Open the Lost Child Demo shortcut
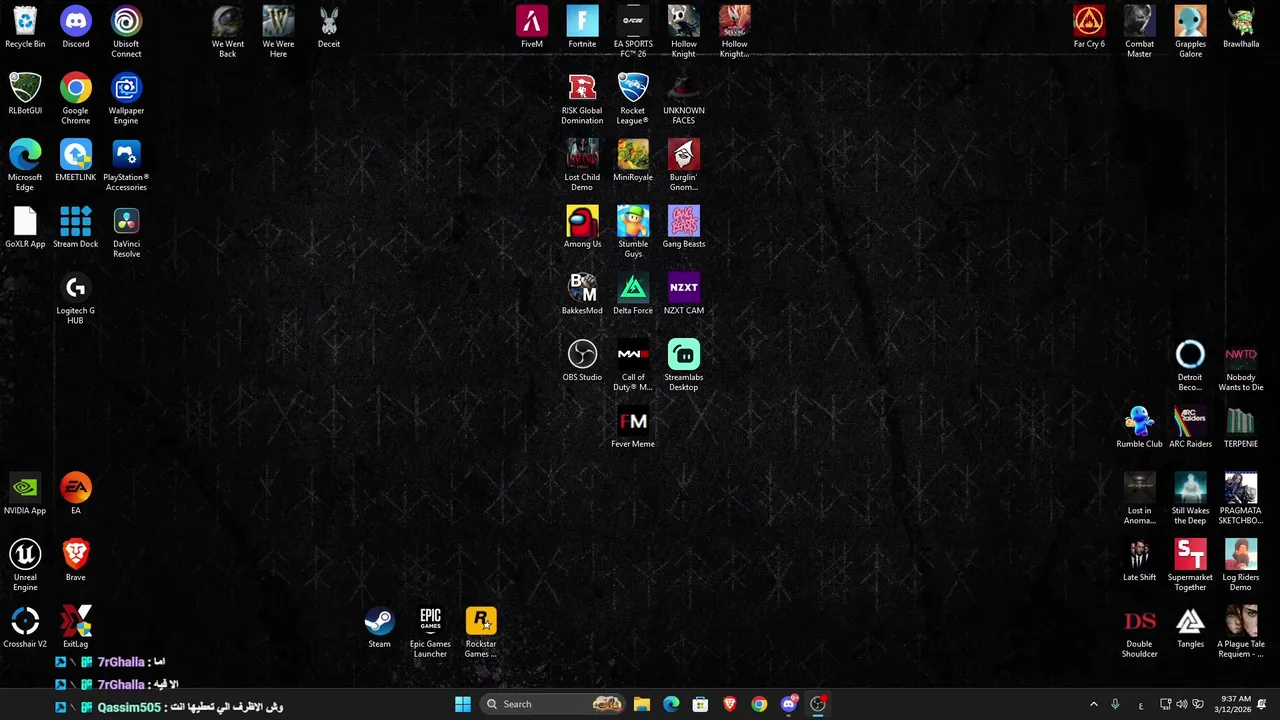 tap(582, 166)
